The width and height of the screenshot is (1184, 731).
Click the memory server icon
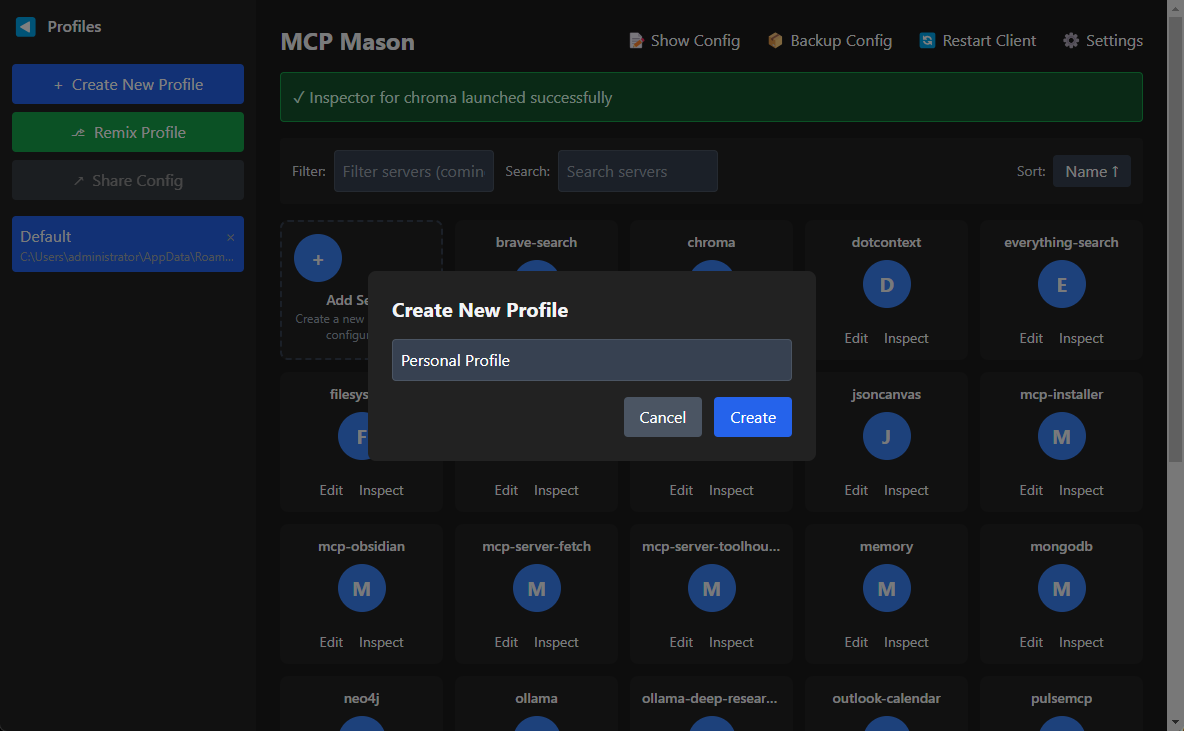click(x=886, y=588)
